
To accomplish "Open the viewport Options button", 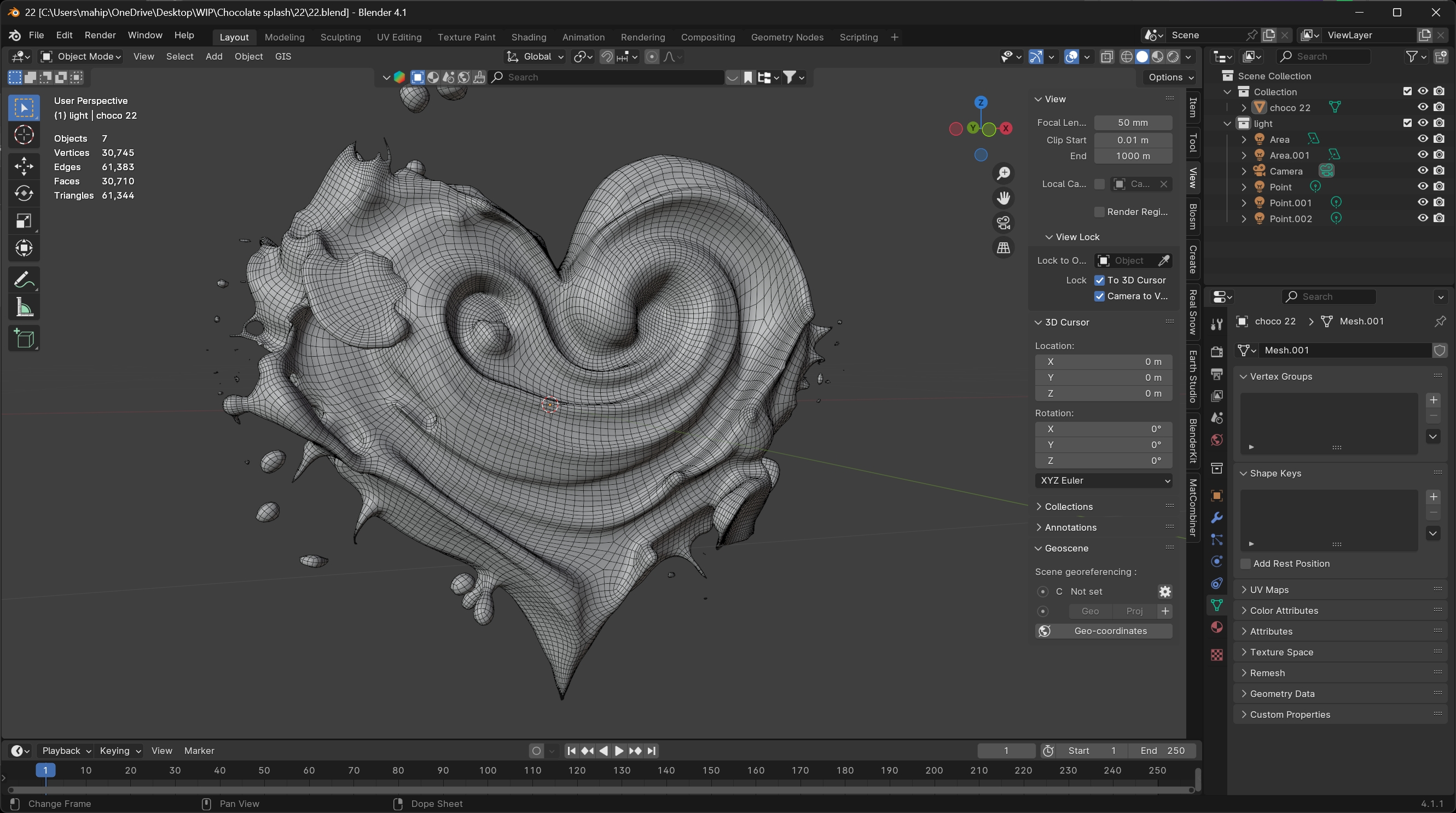I will (1170, 77).
